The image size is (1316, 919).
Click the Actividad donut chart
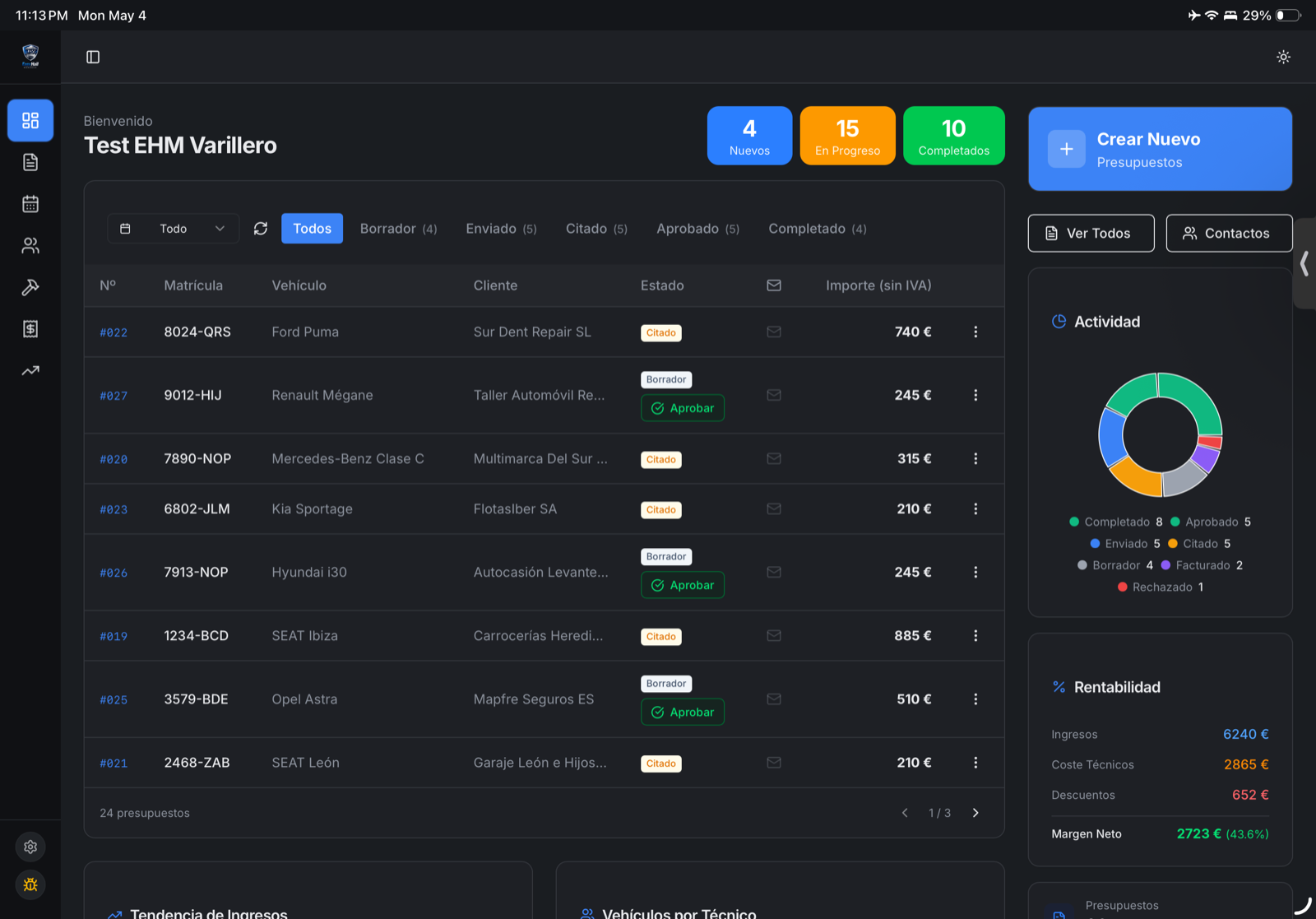[x=1160, y=434]
